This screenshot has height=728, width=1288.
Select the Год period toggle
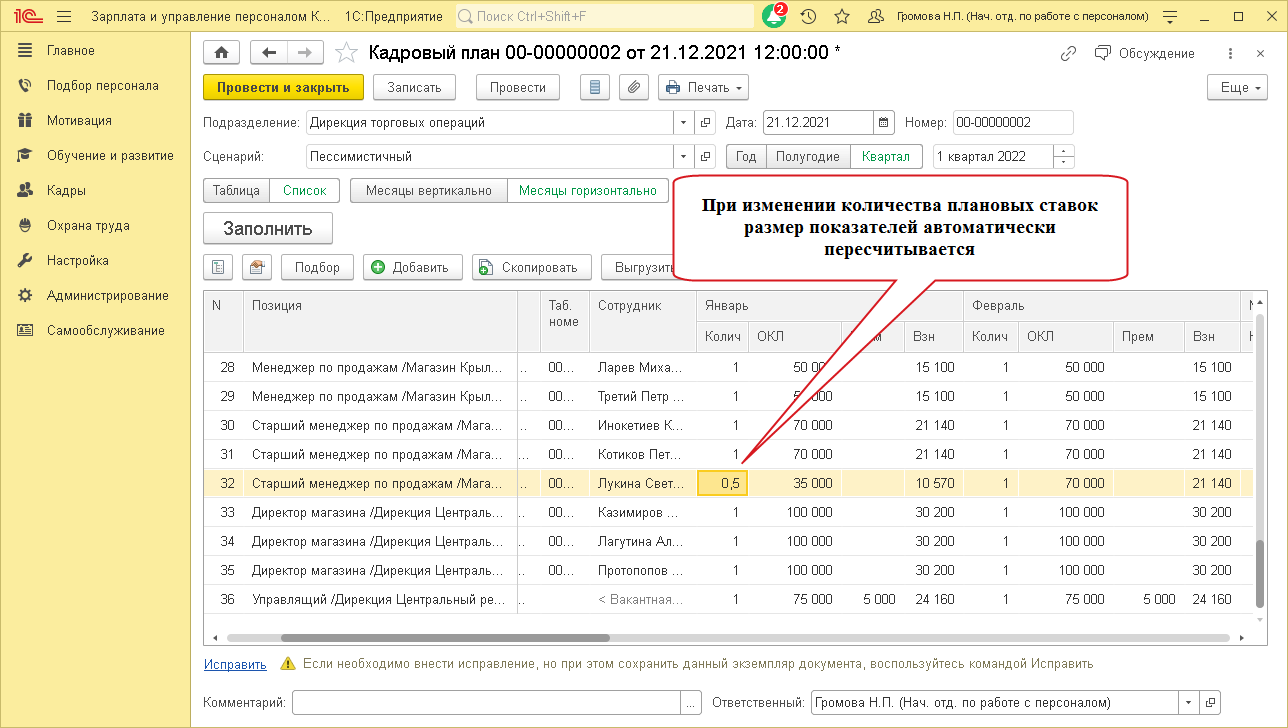pos(746,157)
